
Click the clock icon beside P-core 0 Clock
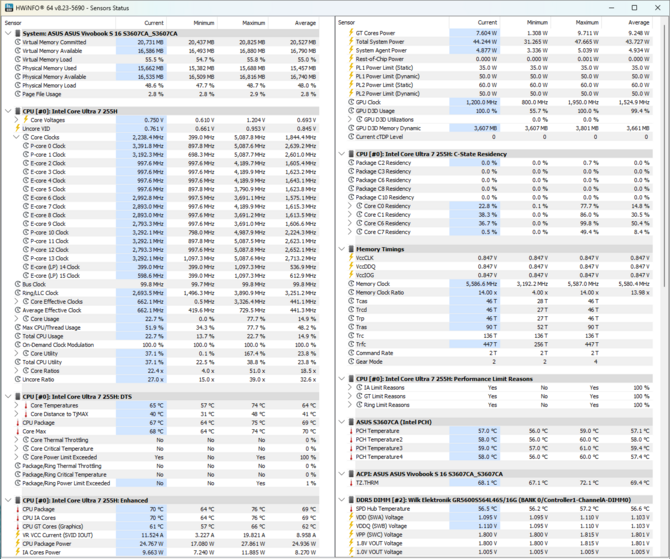coord(26,146)
